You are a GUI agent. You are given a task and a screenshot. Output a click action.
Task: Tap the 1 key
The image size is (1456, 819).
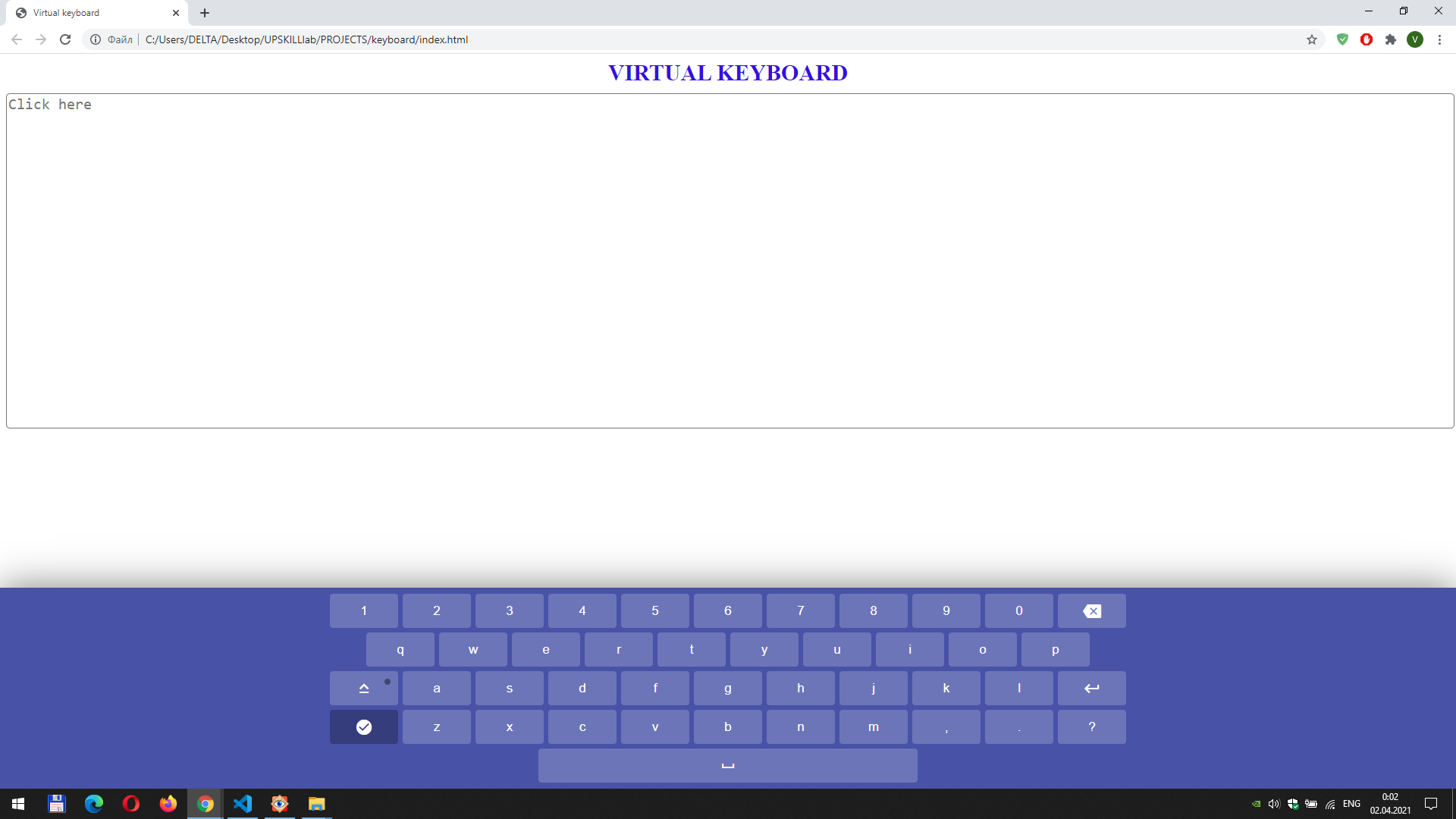pyautogui.click(x=364, y=610)
